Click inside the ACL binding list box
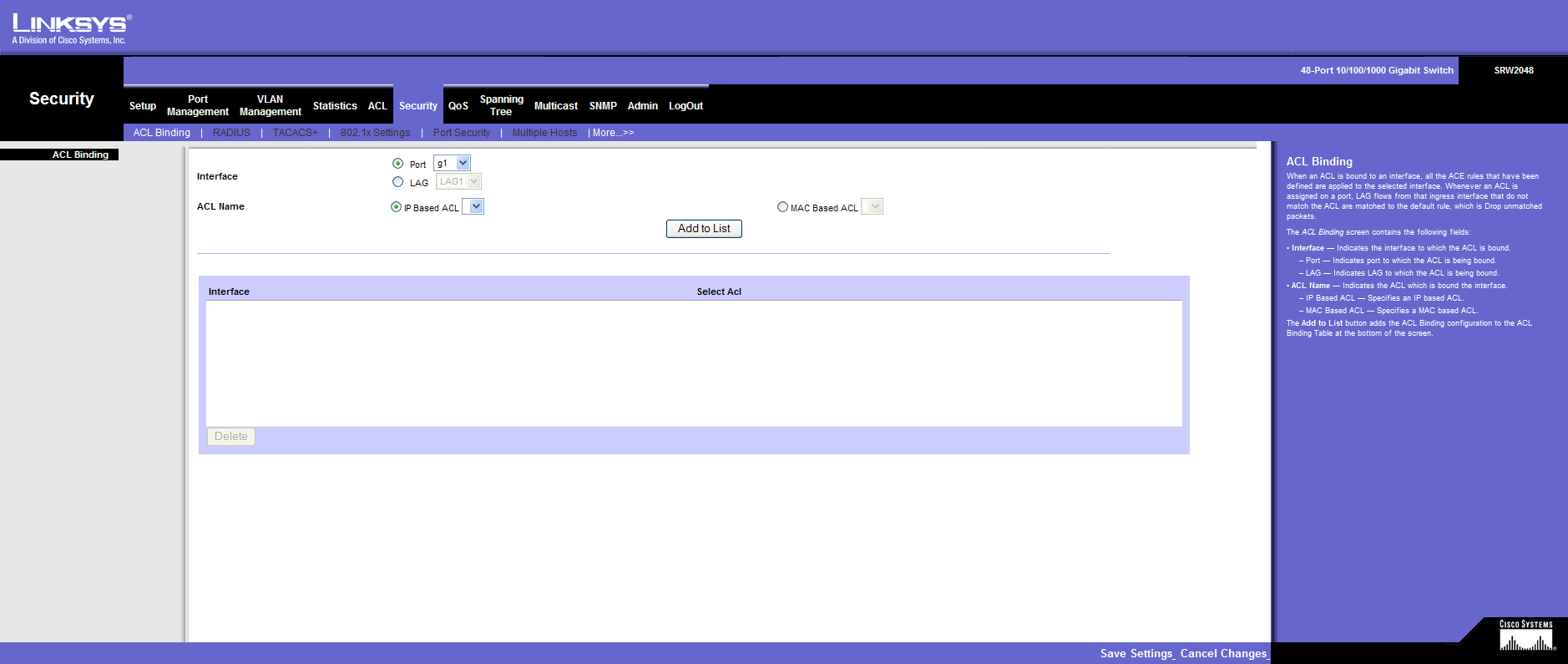This screenshot has width=1568, height=664. pos(693,363)
